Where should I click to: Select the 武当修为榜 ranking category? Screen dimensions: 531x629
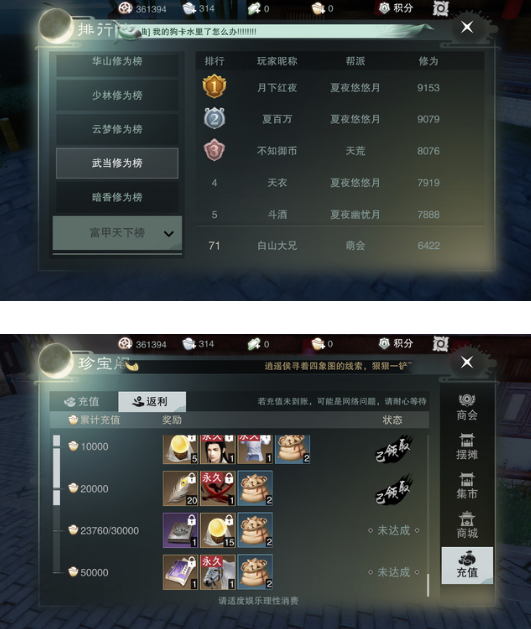(117, 163)
